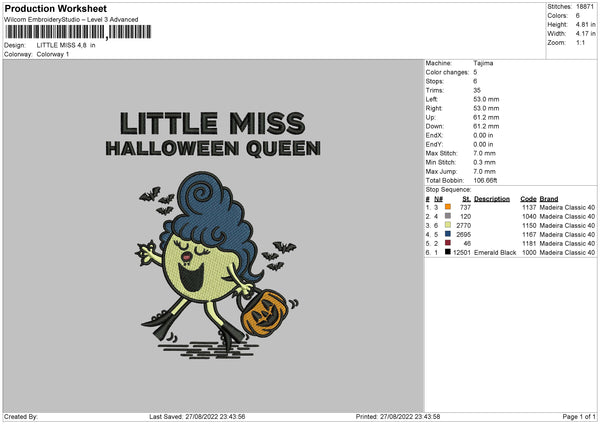Image resolution: width=600 pixels, height=424 pixels.
Task: Click 'Up:' value '61.2 mm'
Action: tap(486, 117)
